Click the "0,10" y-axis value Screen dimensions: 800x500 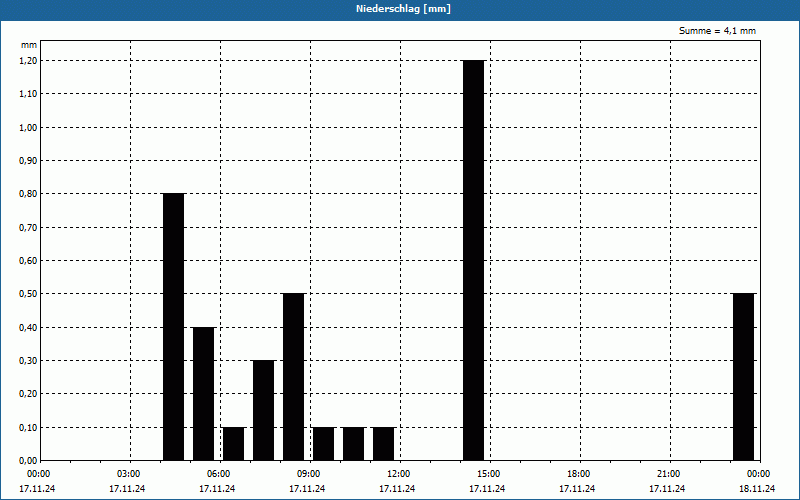[29, 427]
